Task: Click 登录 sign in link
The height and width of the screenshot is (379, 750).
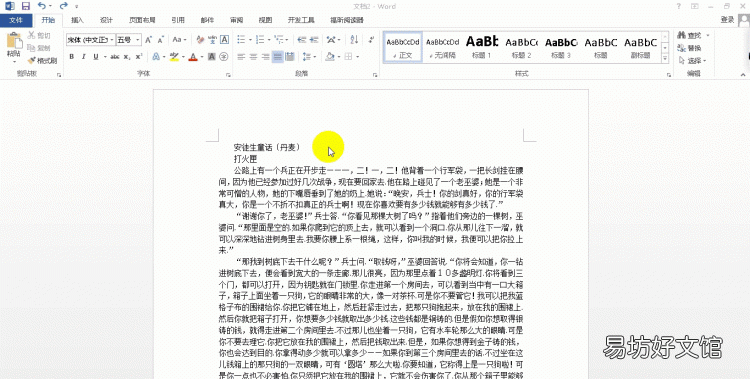Action: point(727,20)
